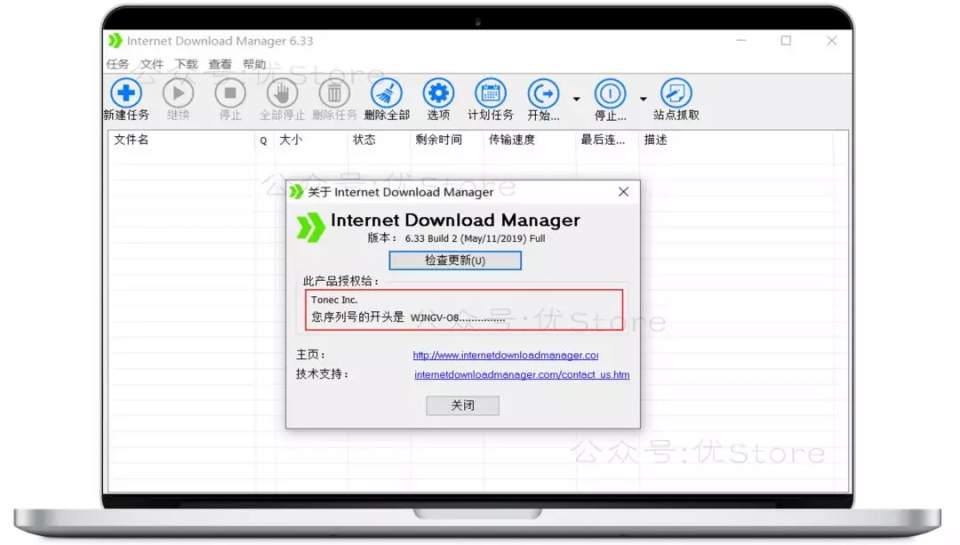Open the contact_us.htm support link

pyautogui.click(x=522, y=375)
